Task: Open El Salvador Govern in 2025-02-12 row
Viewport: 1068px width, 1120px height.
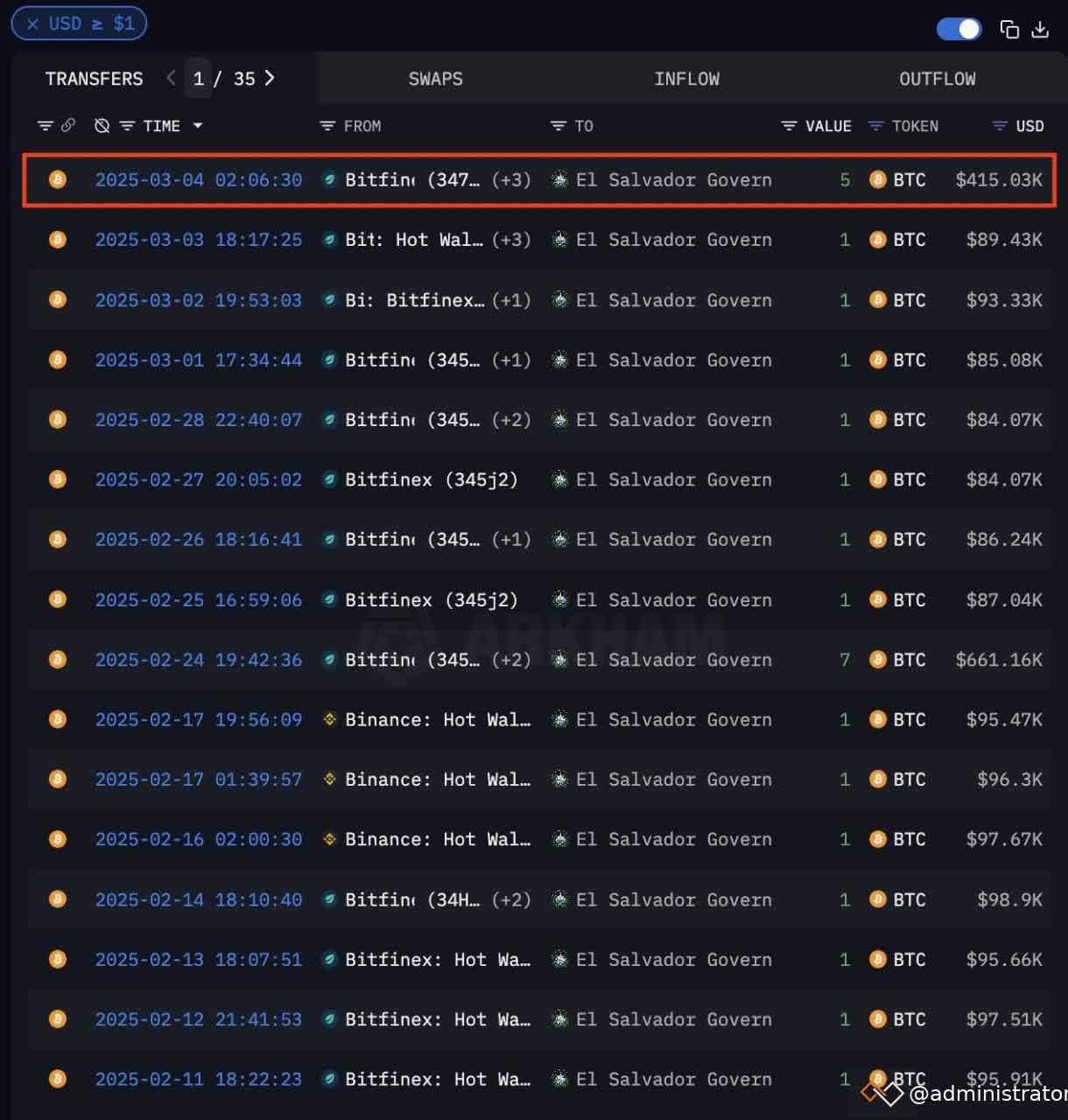Action: pos(674,1019)
